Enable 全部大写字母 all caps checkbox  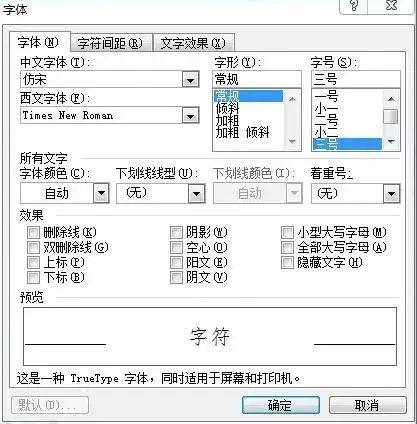[x=287, y=247]
